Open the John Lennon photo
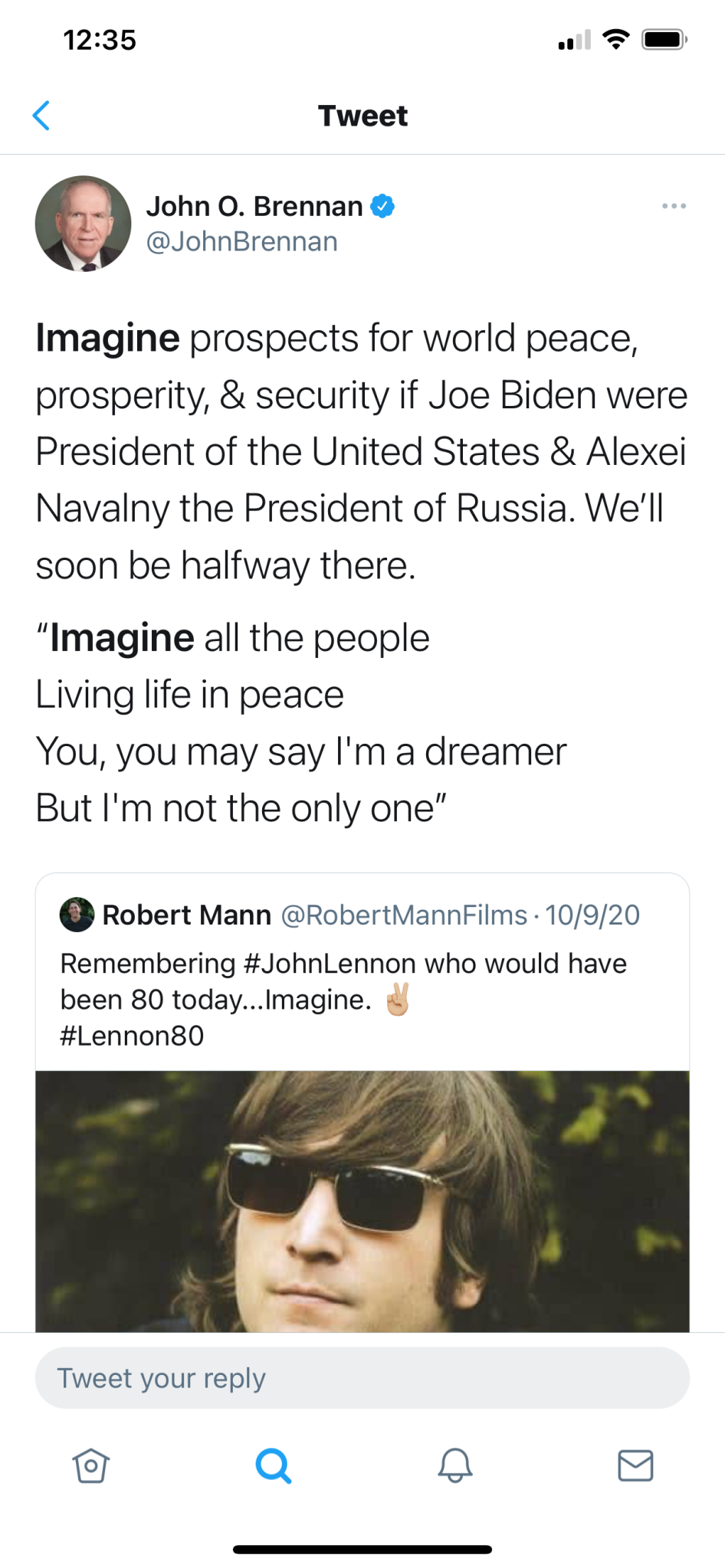 click(x=362, y=1201)
